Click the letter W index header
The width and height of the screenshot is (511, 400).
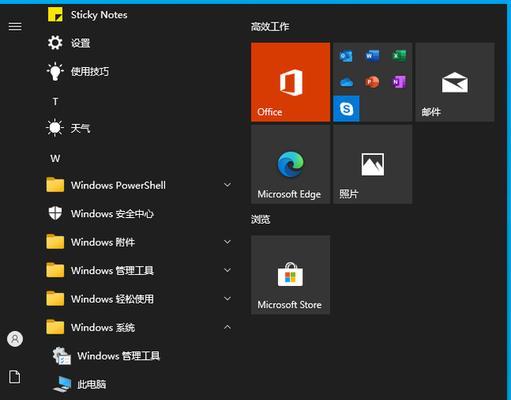55,158
